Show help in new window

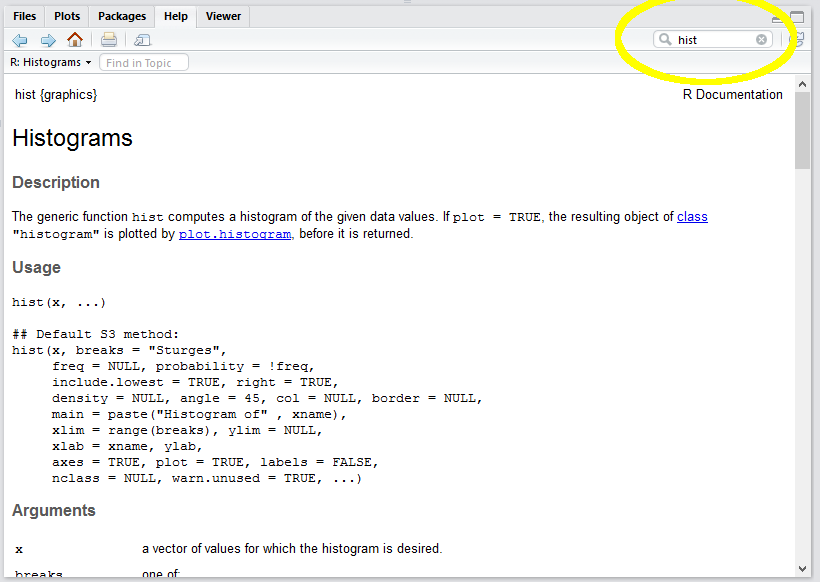click(142, 40)
